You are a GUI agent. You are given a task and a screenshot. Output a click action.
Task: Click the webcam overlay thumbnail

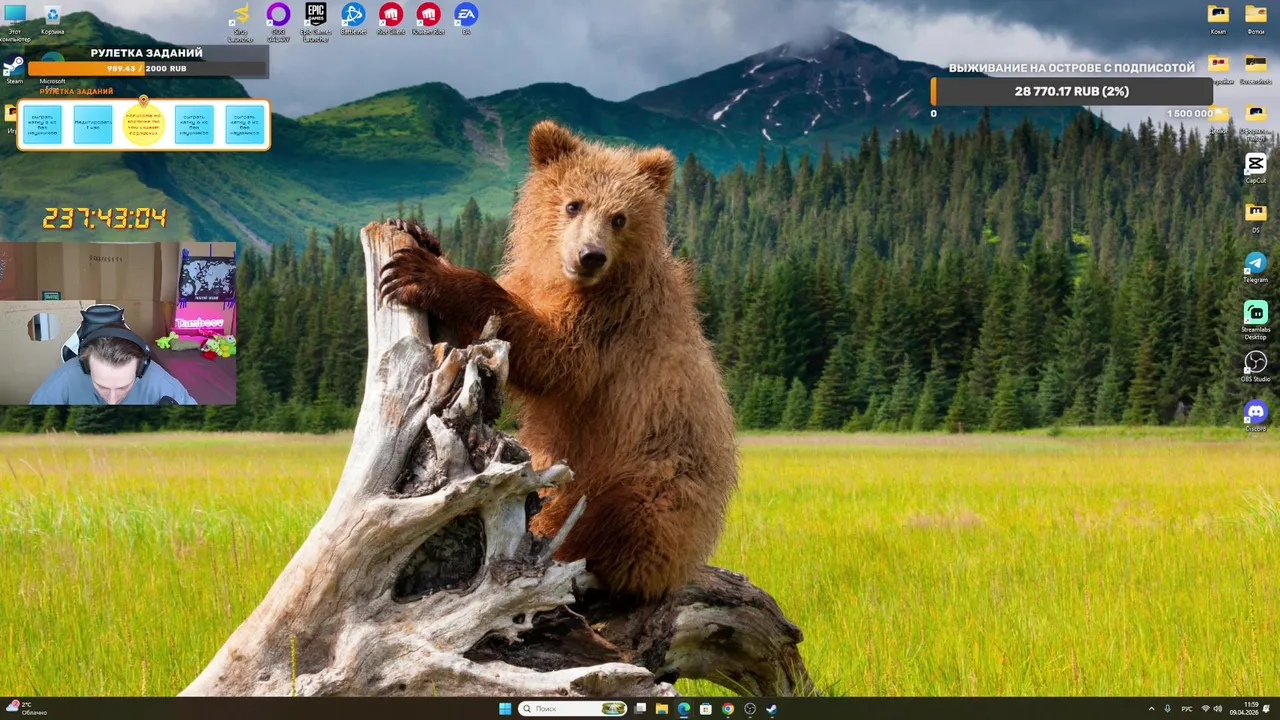[118, 323]
